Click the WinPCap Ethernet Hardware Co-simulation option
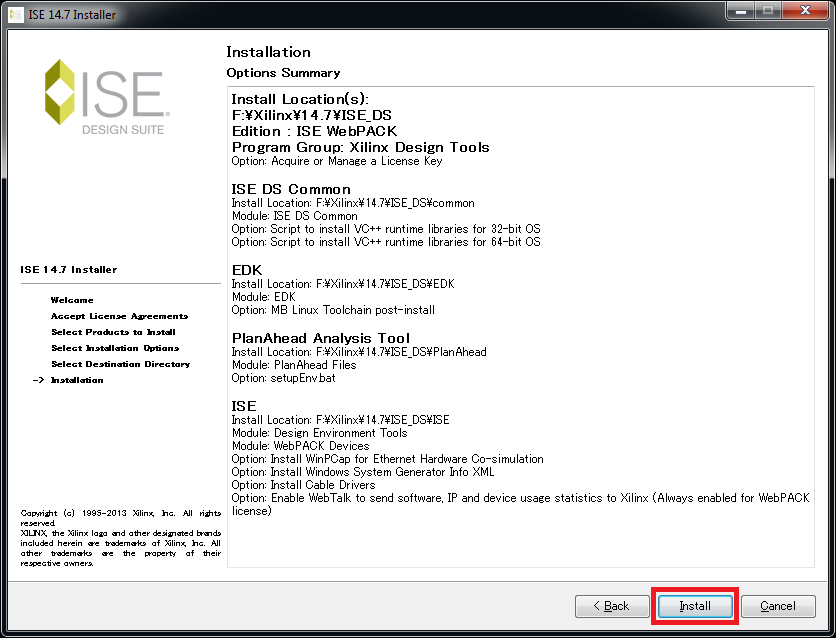836x638 pixels. click(x=388, y=459)
